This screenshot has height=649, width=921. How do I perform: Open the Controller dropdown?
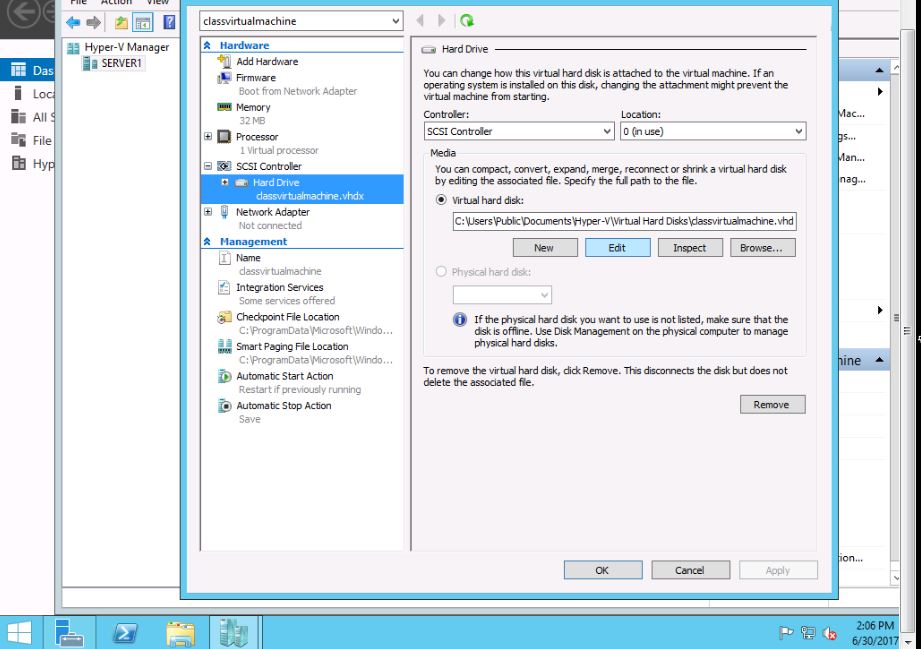click(519, 132)
